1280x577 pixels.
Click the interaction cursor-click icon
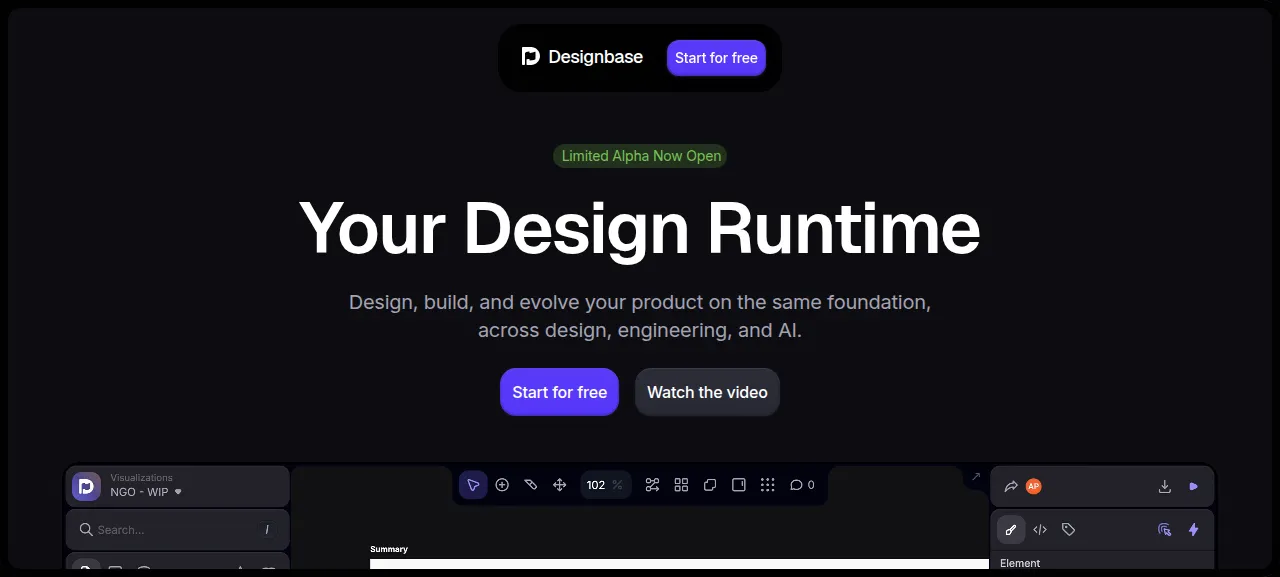[1164, 530]
